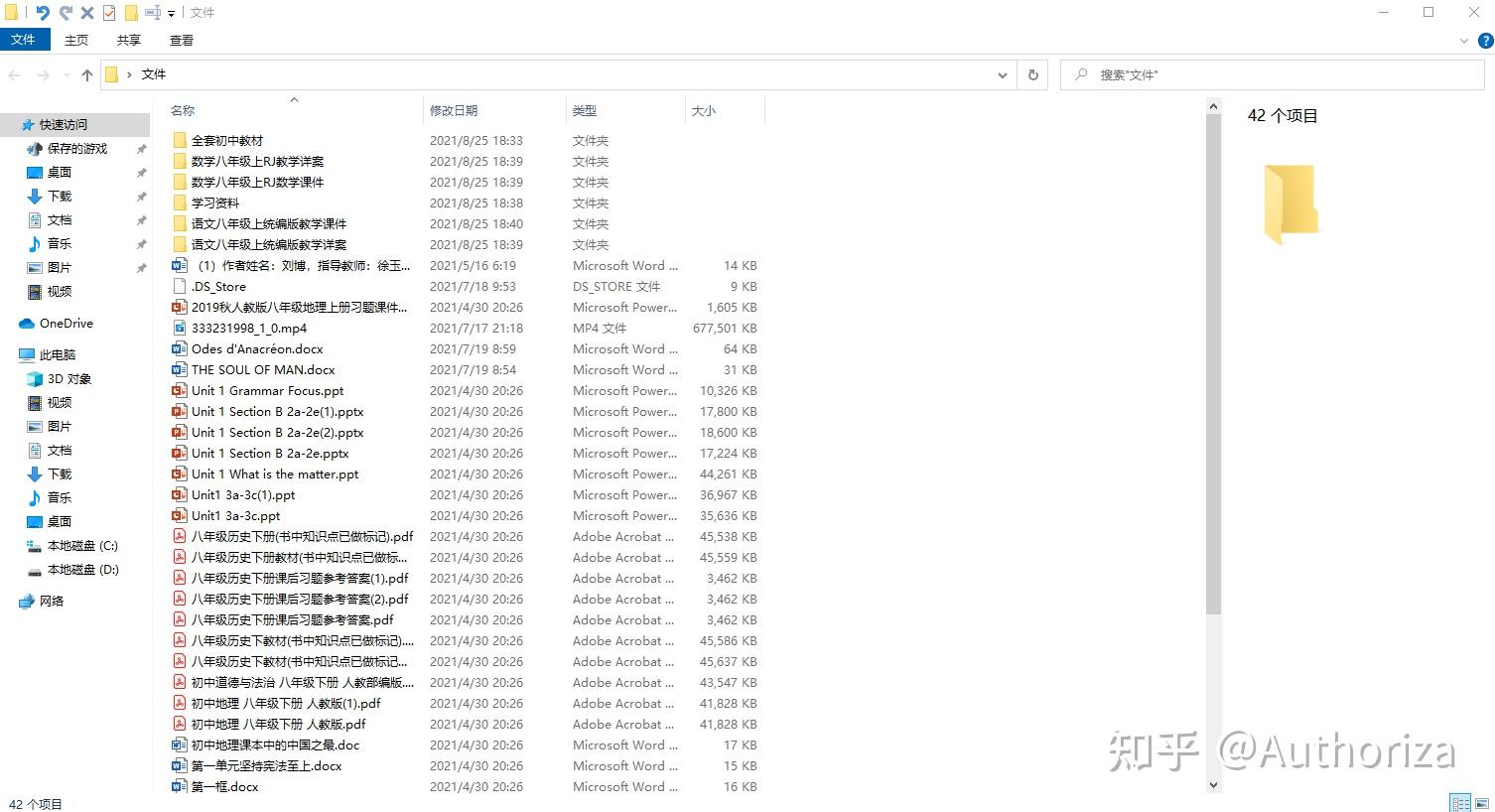The height and width of the screenshot is (812, 1495).
Task: Click the Undo icon in quick access toolbar
Action: pos(42,13)
